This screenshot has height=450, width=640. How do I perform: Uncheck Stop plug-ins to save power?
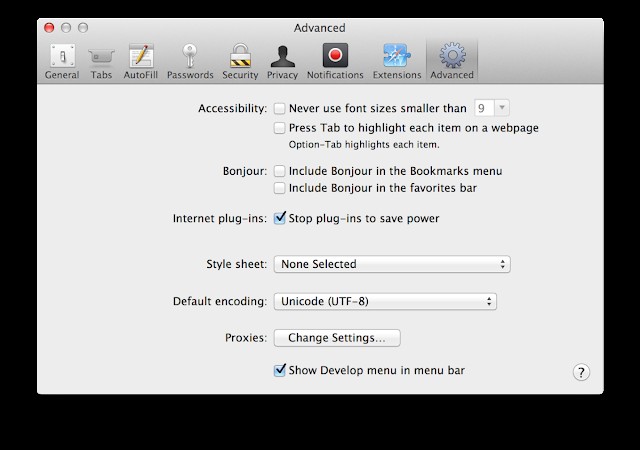(280, 218)
